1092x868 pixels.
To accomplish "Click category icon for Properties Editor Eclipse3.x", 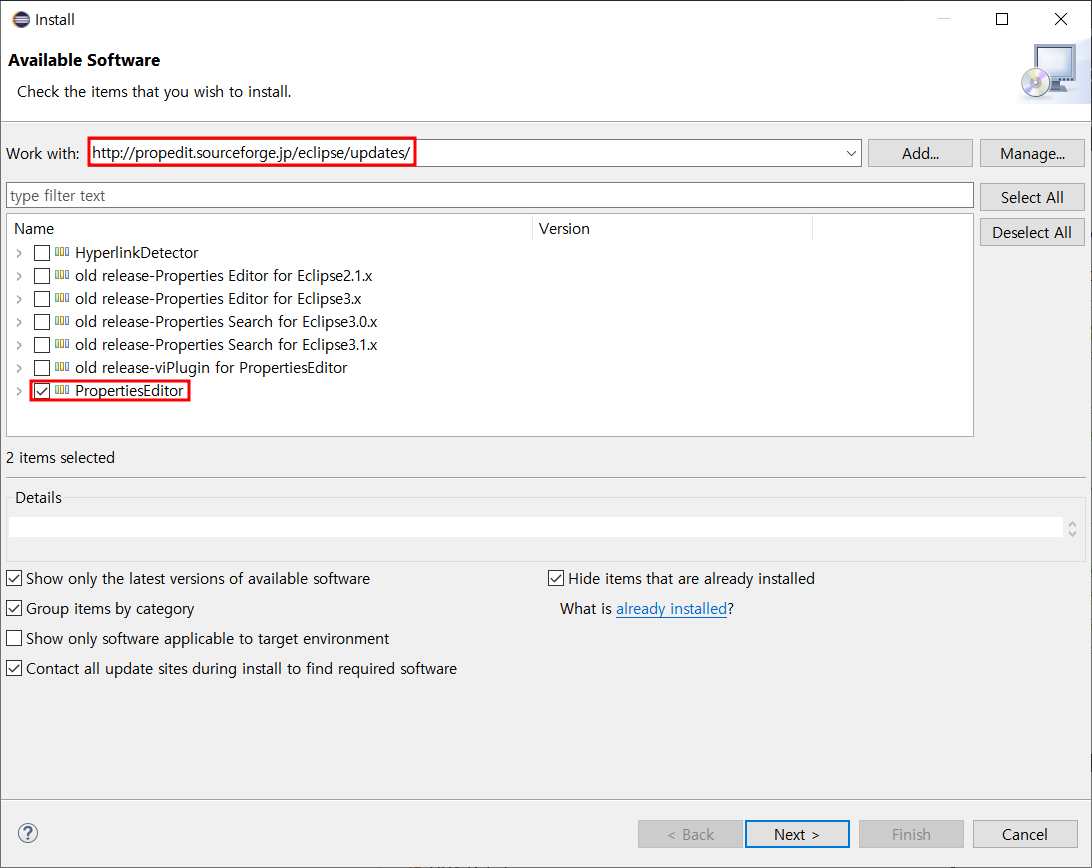I will point(62,297).
